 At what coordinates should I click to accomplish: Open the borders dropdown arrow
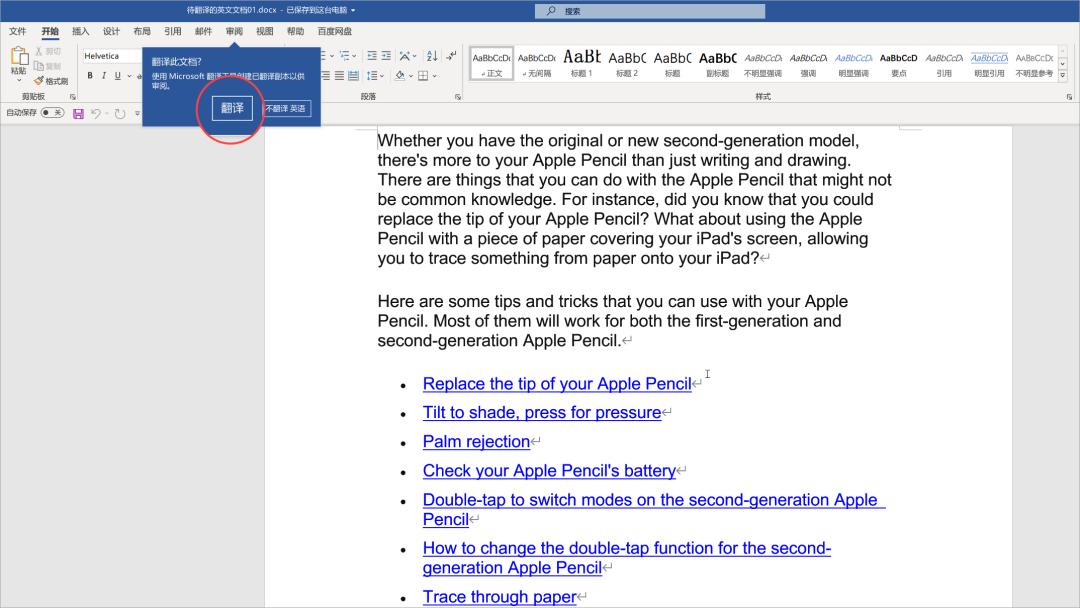pos(435,76)
